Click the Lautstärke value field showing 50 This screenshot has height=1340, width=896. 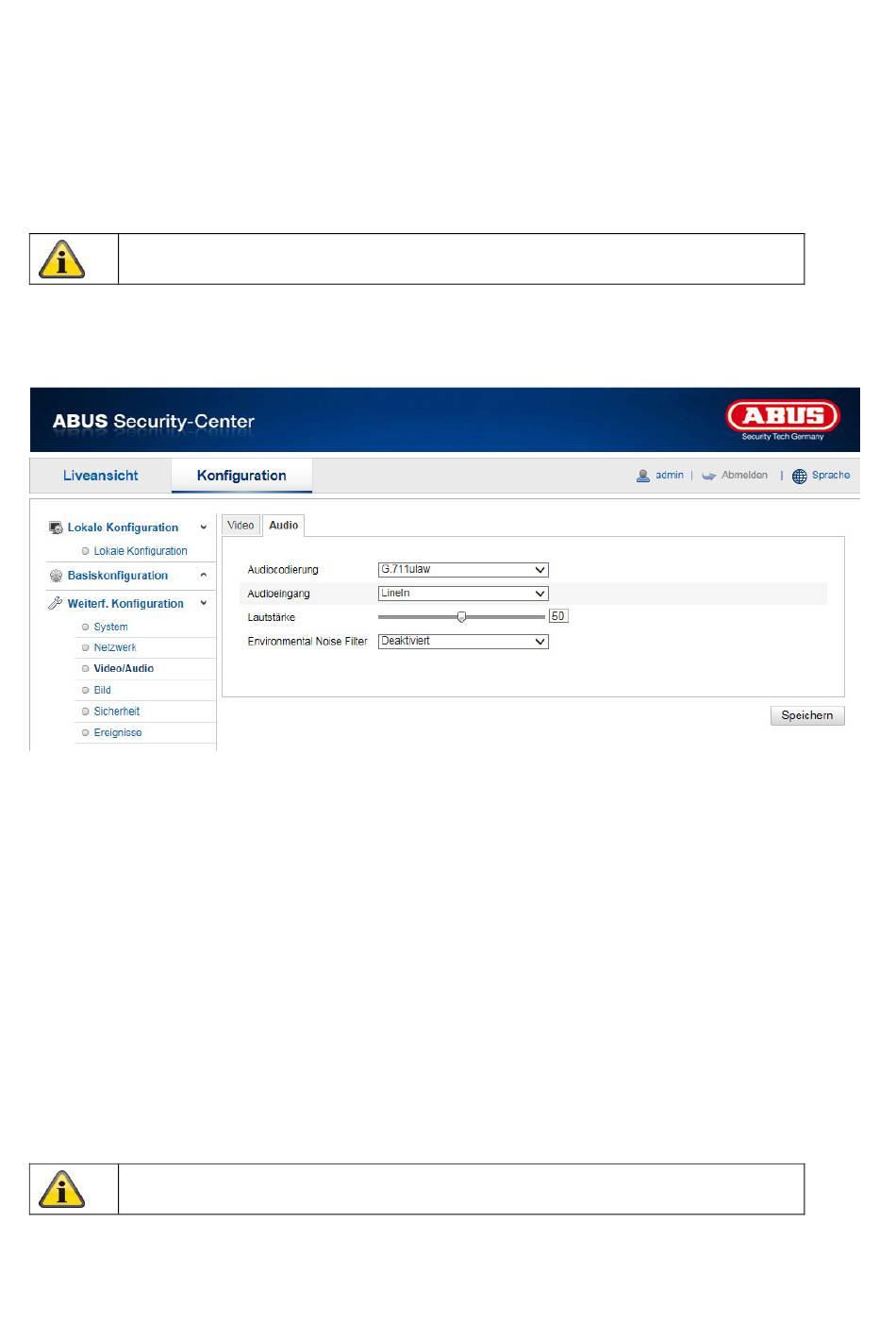click(558, 616)
